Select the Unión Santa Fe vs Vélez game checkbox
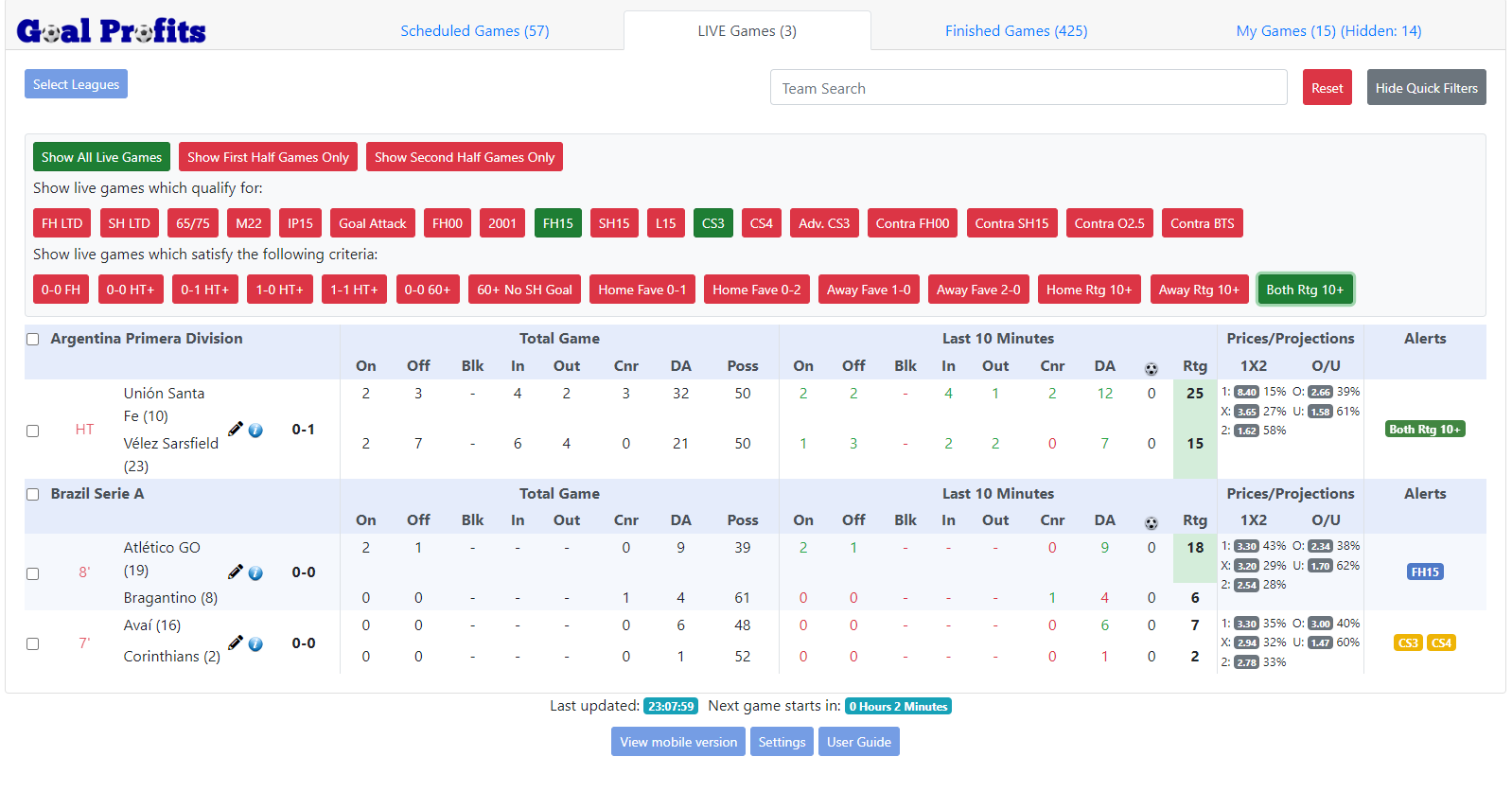 33,431
